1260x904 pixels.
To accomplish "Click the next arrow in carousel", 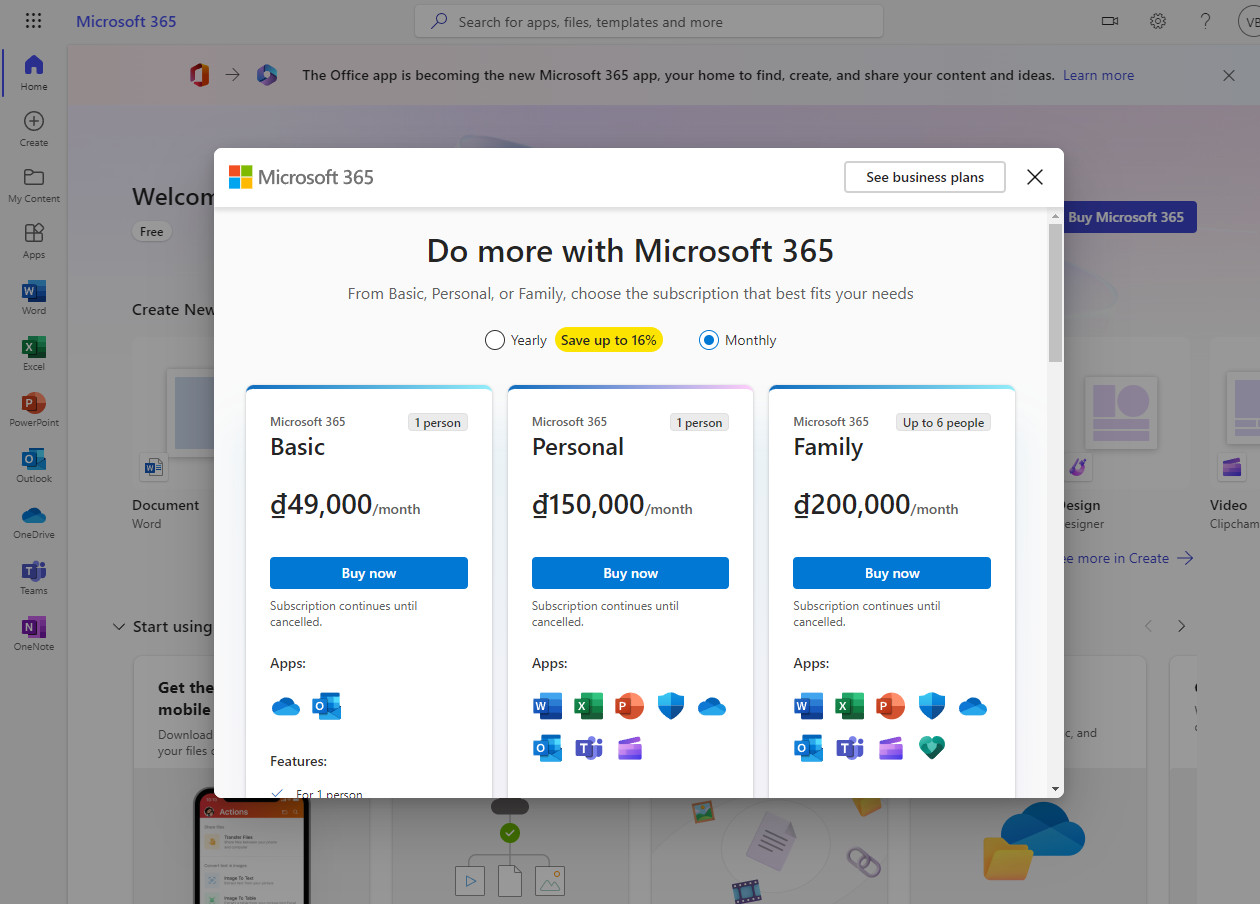I will (1181, 626).
